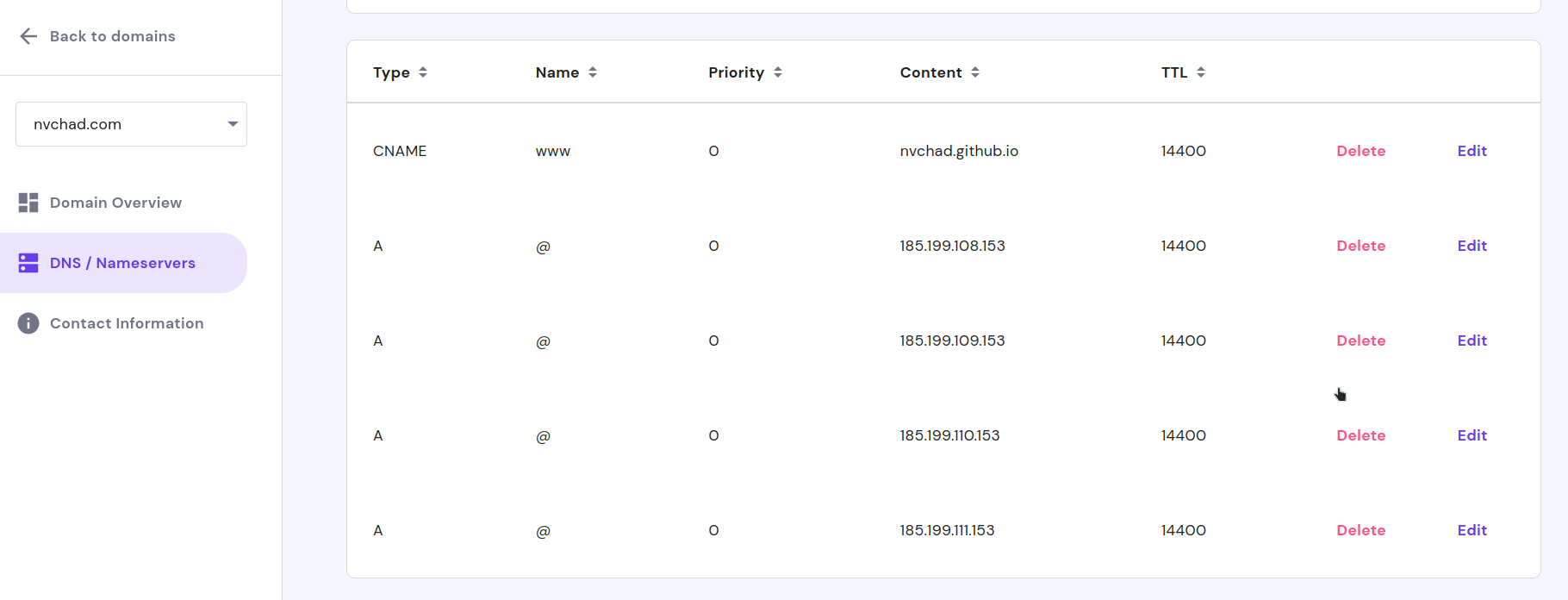Sort records using the Content column arrows
Screen dimensions: 1568x600
click(x=975, y=72)
